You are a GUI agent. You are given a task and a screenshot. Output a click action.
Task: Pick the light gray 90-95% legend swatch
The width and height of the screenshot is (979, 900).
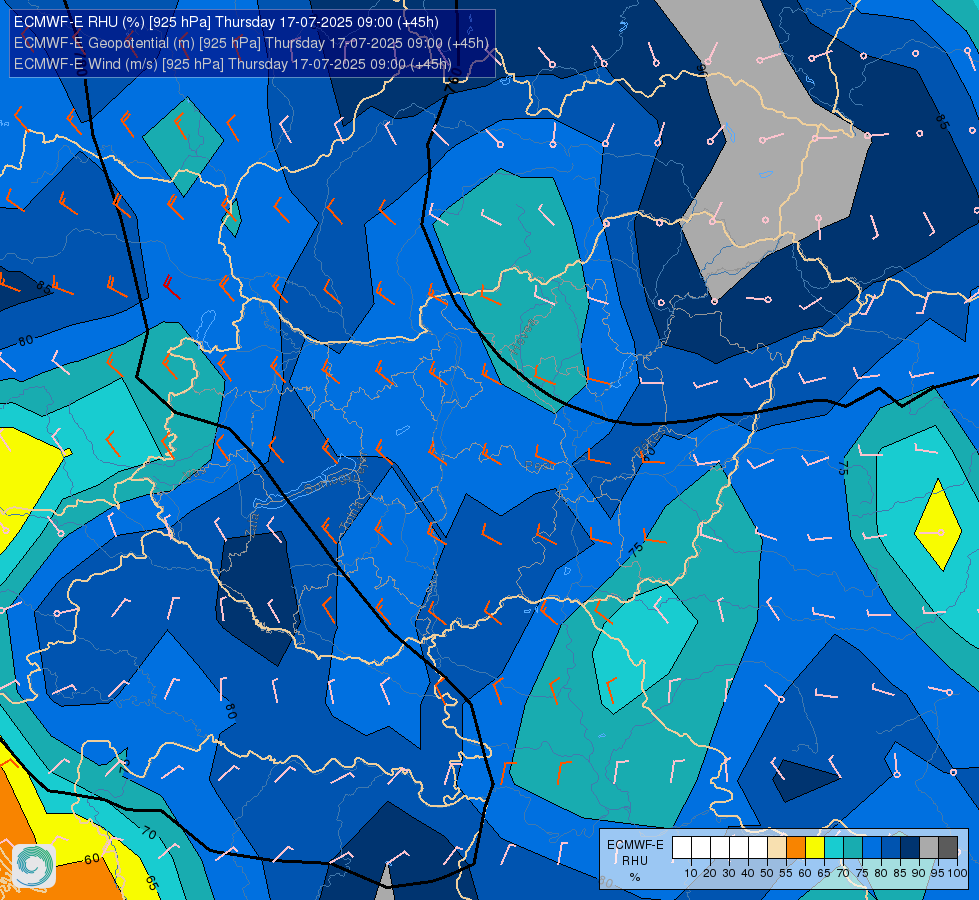(929, 848)
